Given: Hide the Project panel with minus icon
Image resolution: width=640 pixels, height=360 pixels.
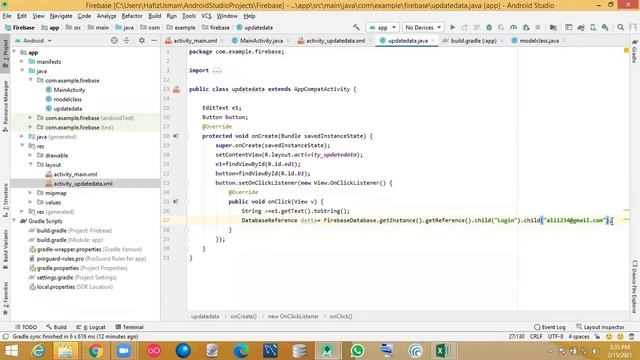Looking at the screenshot, I should [154, 40].
